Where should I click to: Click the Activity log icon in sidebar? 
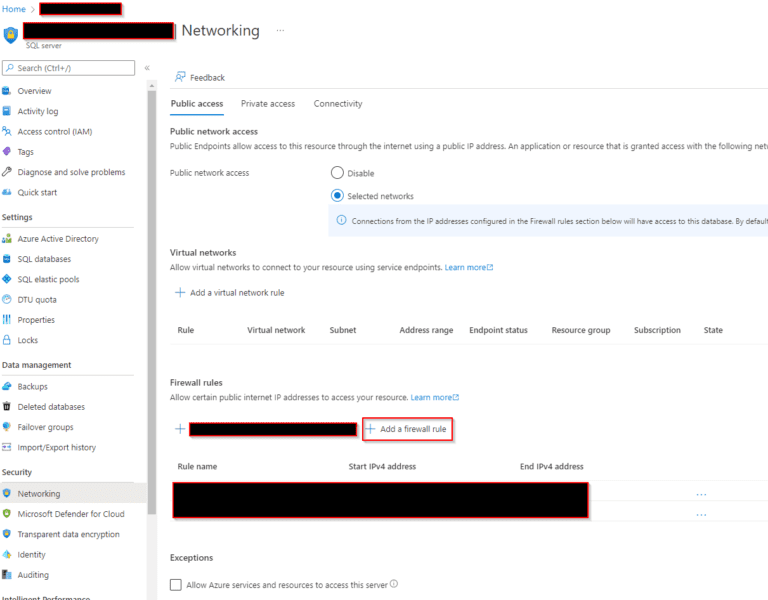point(7,111)
